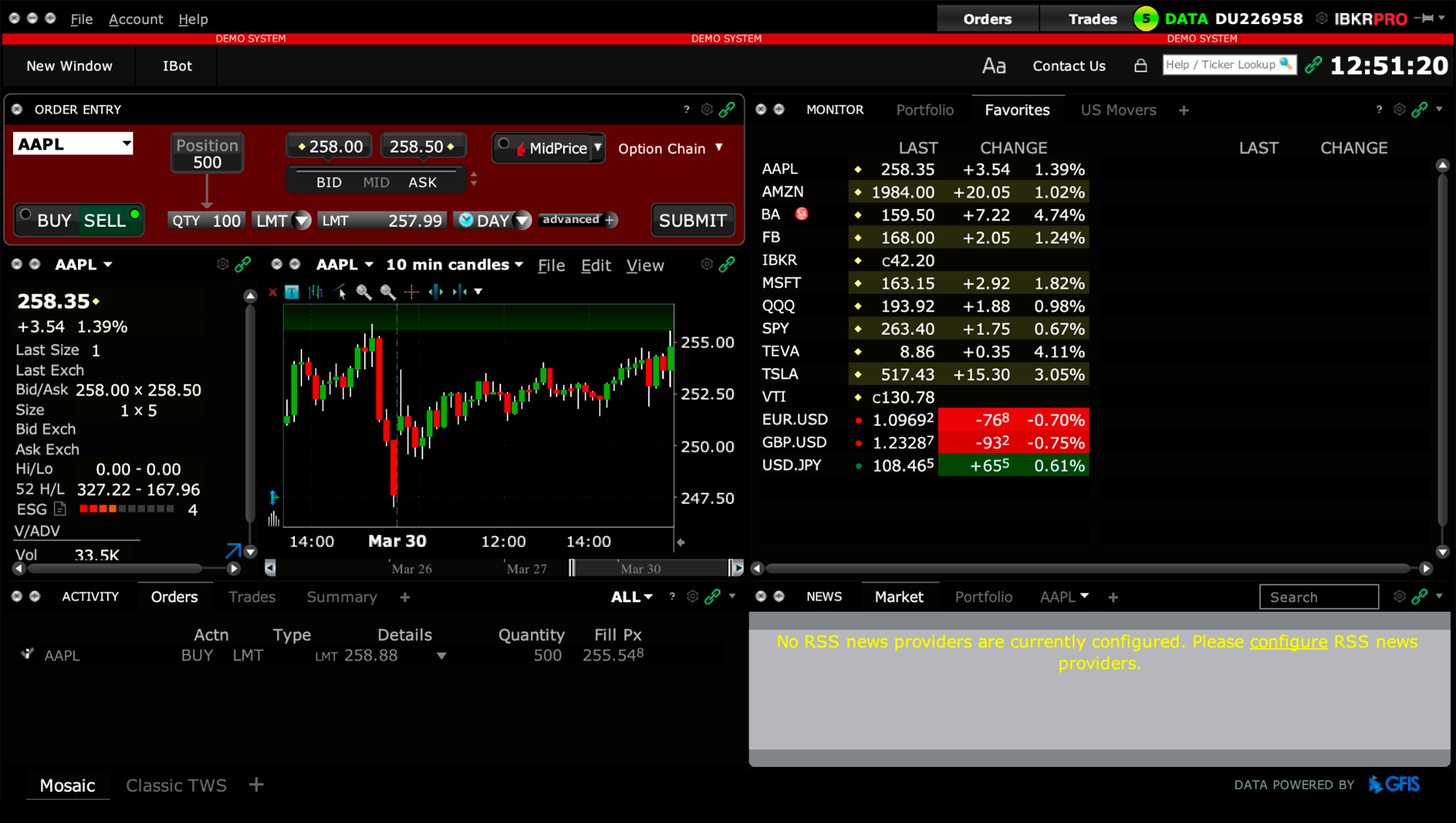Click the green 5 notification badge
This screenshot has width=1456, height=823.
point(1146,19)
